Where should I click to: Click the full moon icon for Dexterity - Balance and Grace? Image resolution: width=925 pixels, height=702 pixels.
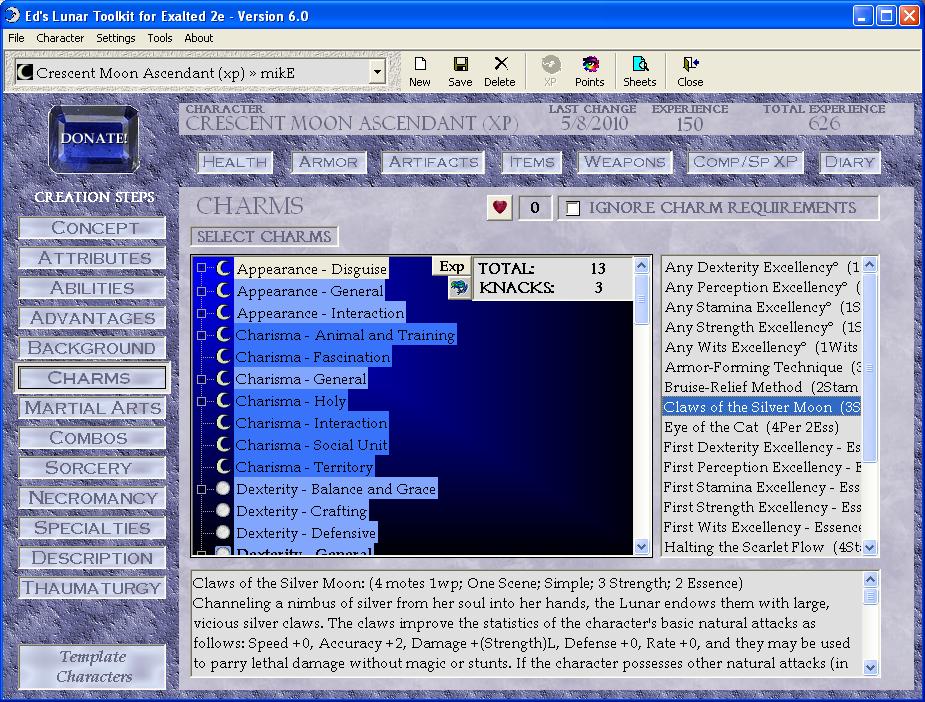pyautogui.click(x=223, y=488)
